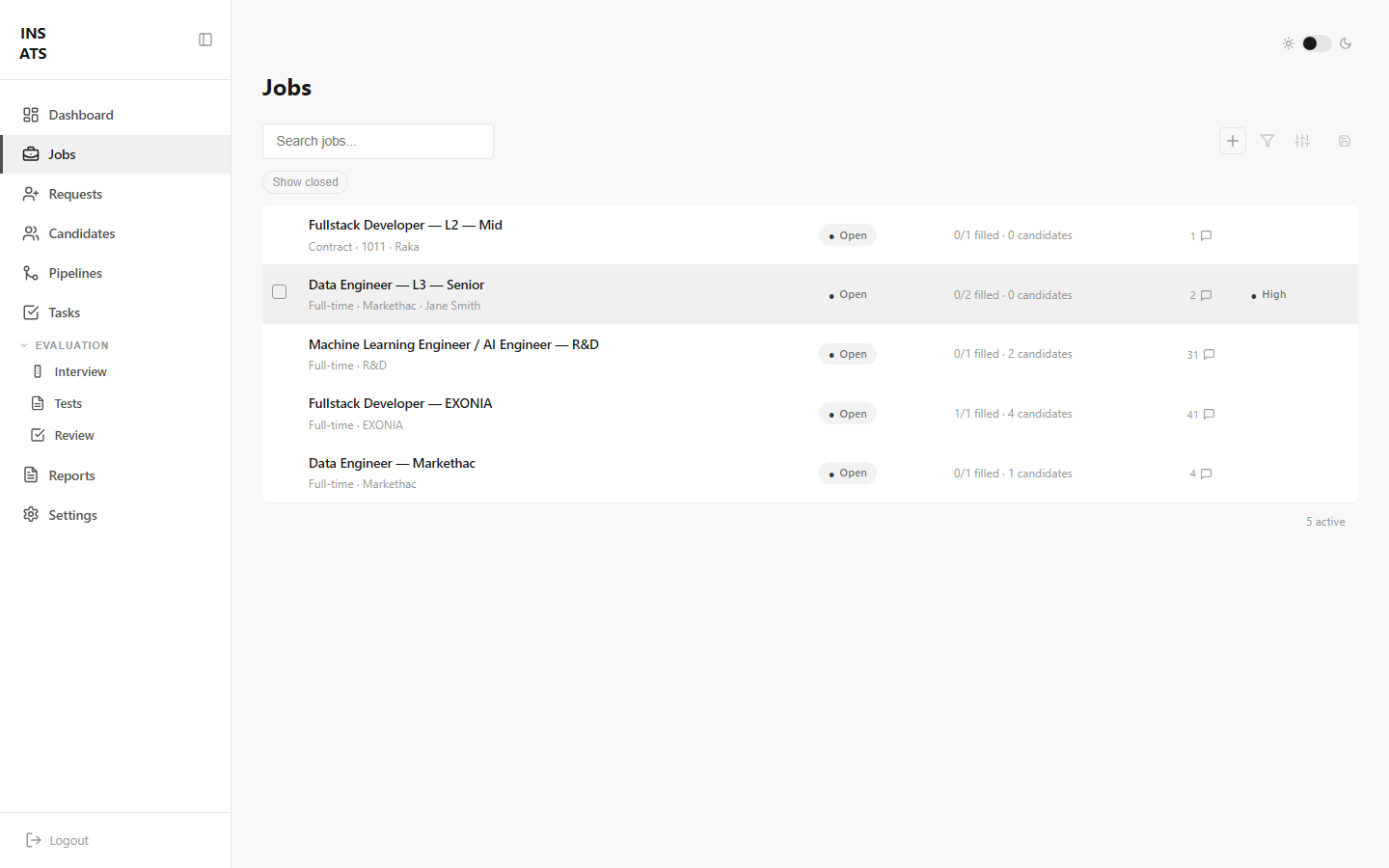Navigate to the Candidates page
This screenshot has height=868, width=1389.
(x=116, y=233)
